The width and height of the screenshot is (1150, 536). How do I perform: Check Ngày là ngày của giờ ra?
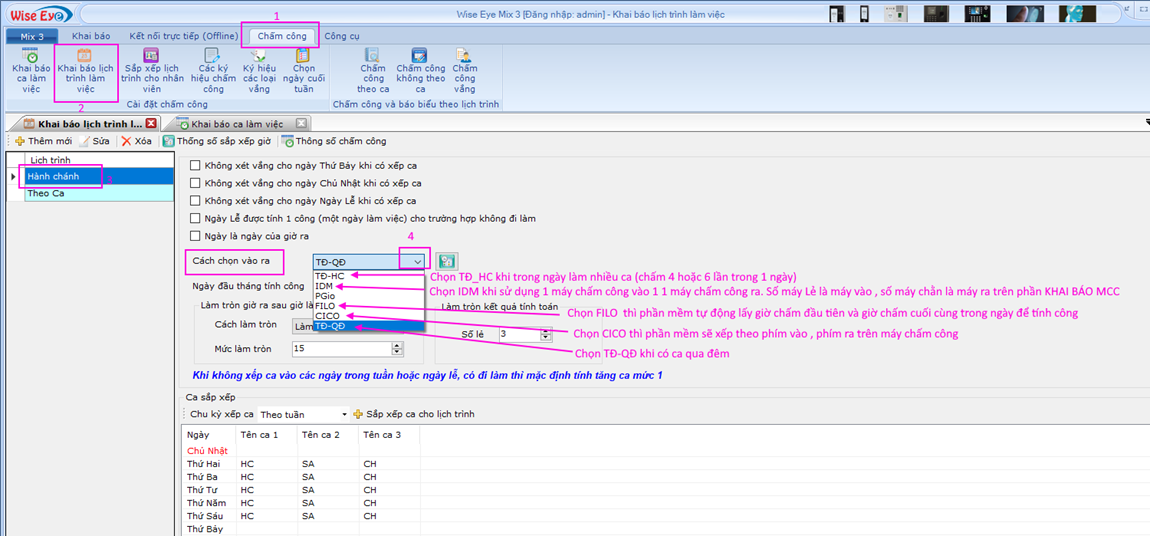click(x=196, y=236)
